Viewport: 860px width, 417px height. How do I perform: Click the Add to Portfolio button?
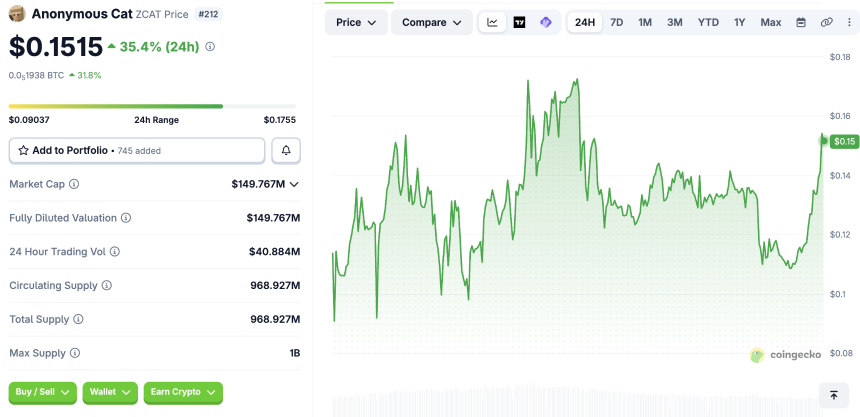tap(137, 150)
